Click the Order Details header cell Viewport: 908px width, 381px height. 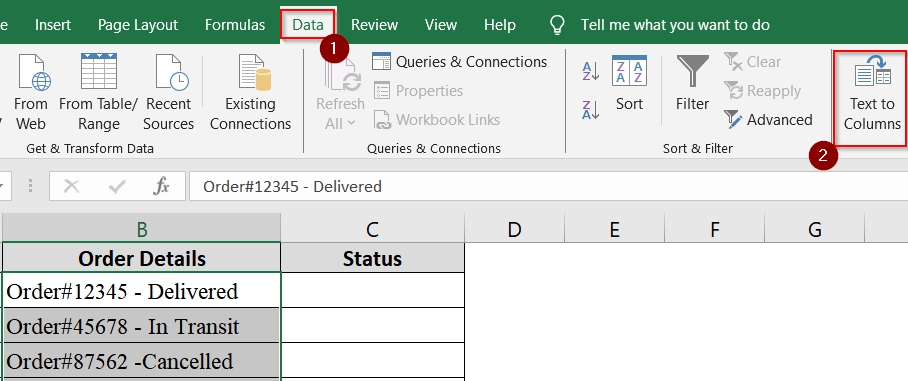pos(142,258)
